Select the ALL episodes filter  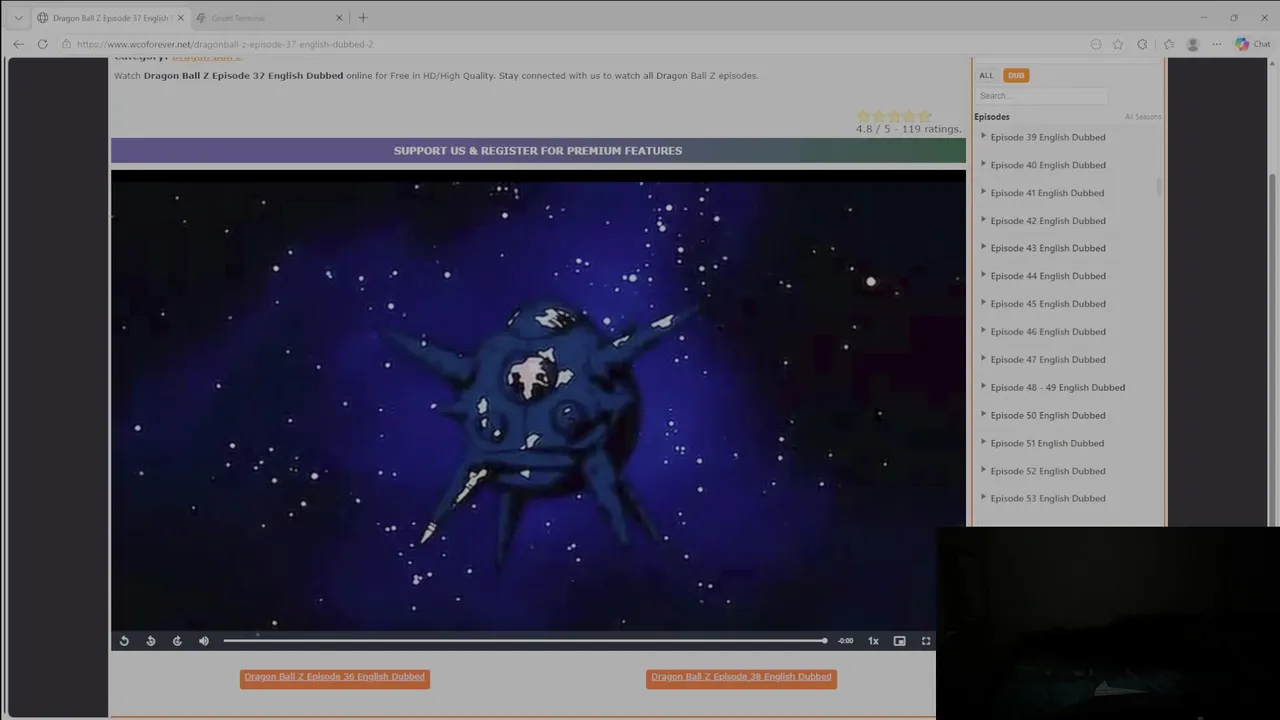tap(986, 75)
